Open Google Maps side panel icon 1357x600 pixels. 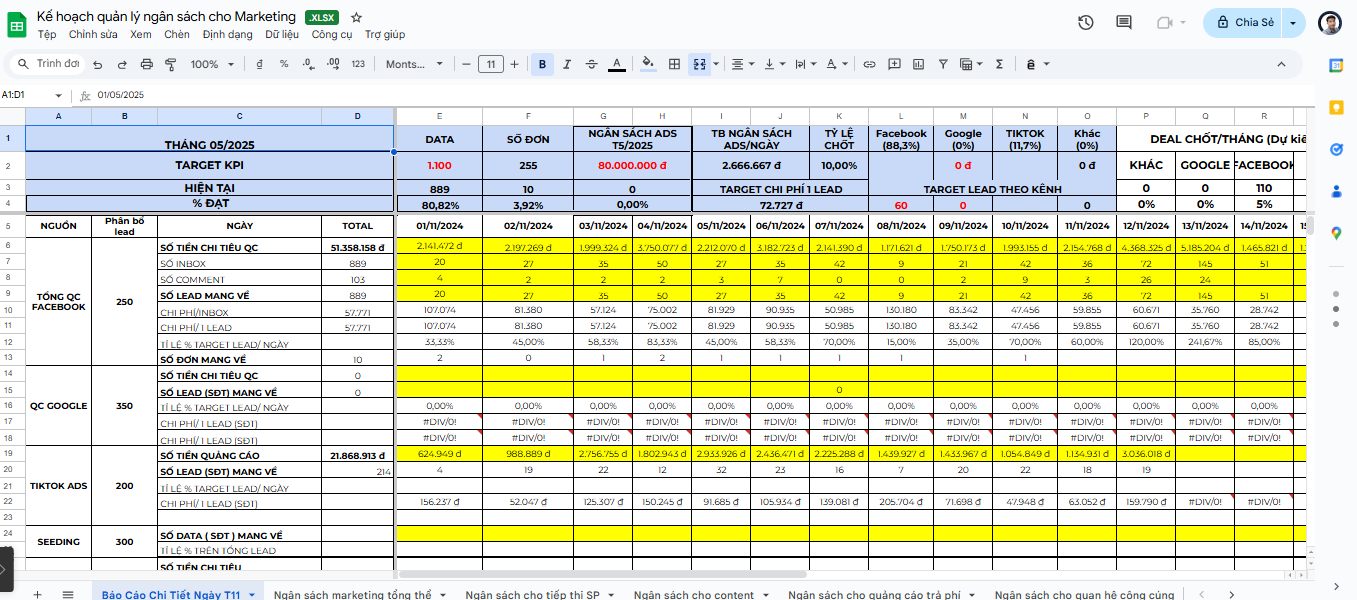(1336, 233)
